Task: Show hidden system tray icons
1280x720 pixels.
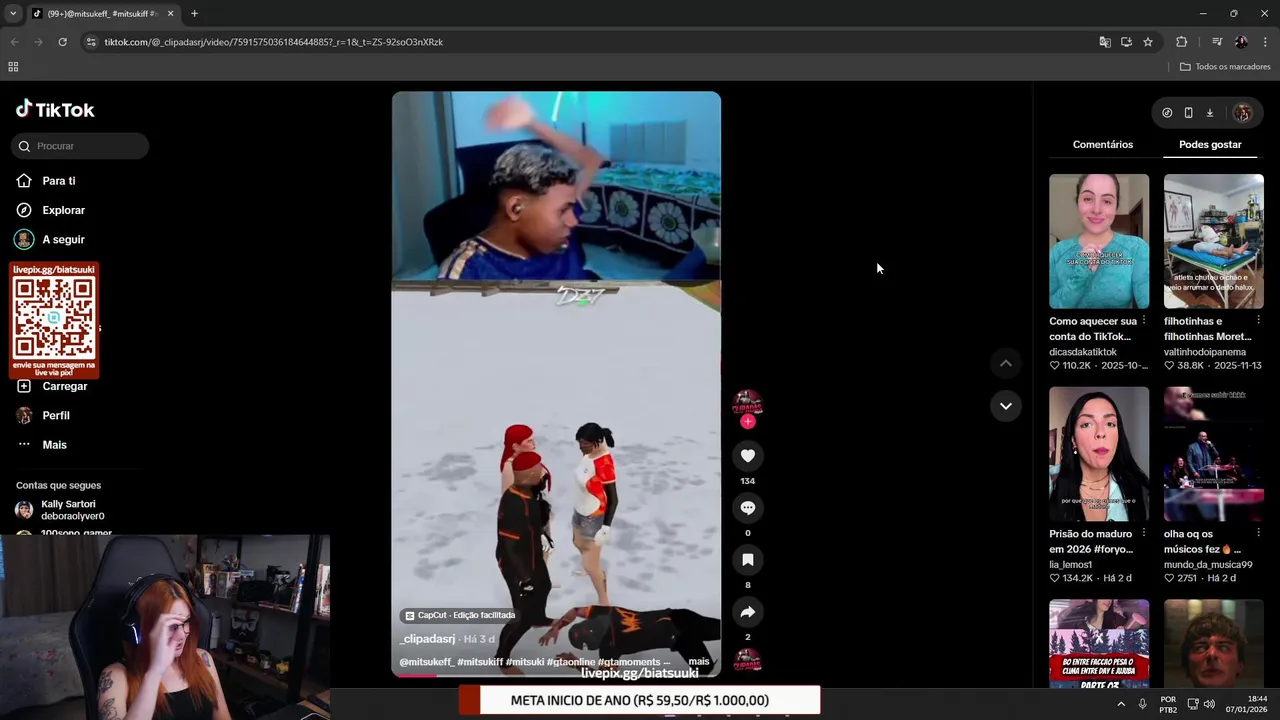Action: click(x=1120, y=704)
